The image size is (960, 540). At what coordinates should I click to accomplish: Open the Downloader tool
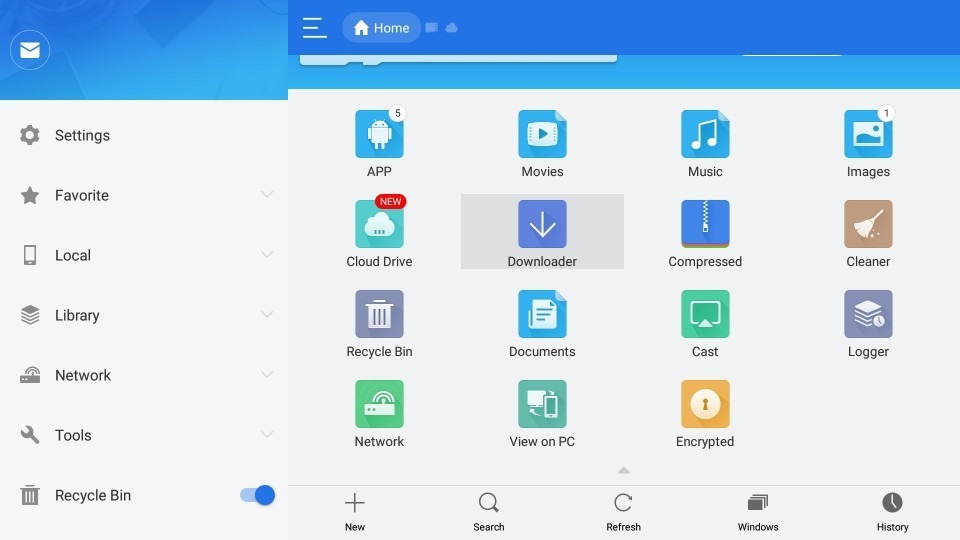pyautogui.click(x=542, y=225)
